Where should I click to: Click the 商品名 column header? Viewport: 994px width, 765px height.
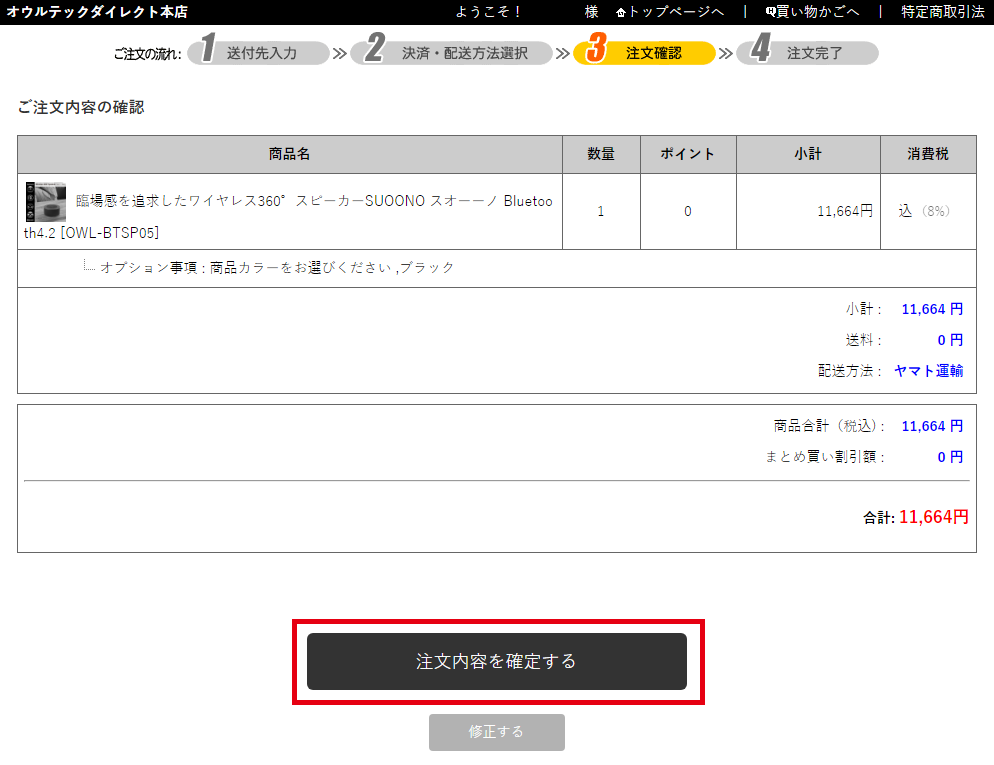289,154
